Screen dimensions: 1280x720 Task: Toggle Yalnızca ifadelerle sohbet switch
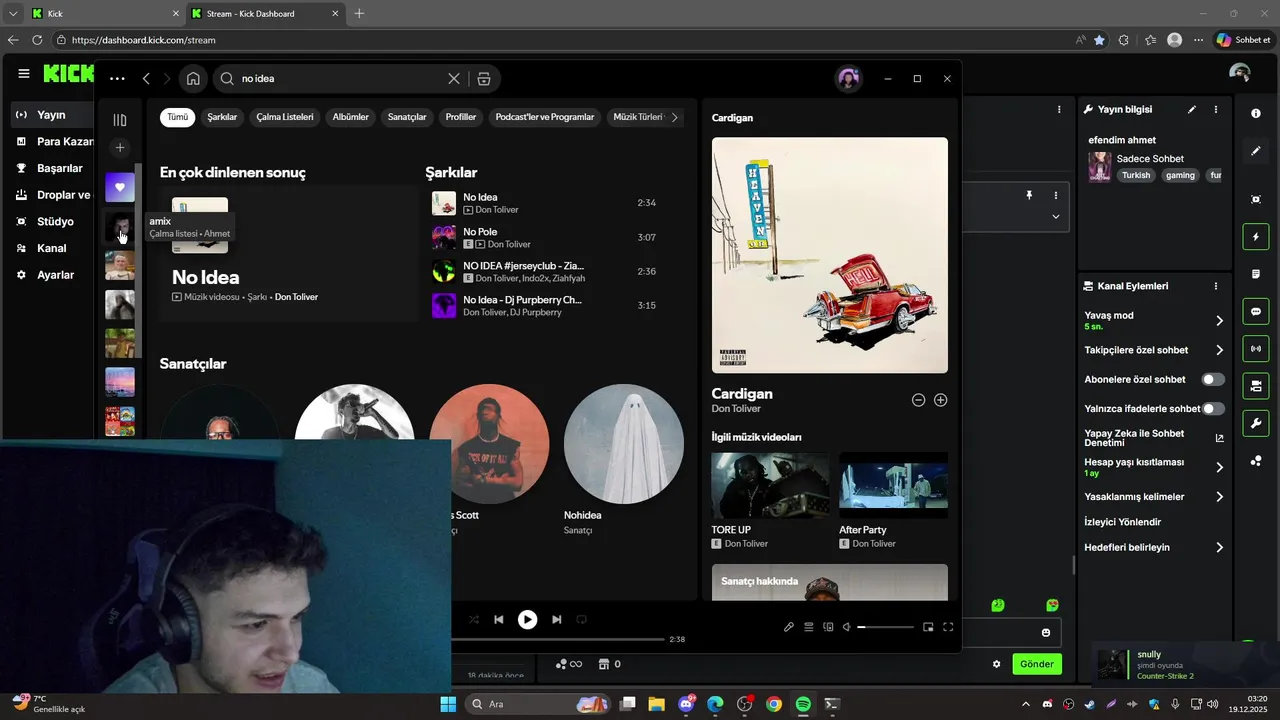pos(1213,409)
